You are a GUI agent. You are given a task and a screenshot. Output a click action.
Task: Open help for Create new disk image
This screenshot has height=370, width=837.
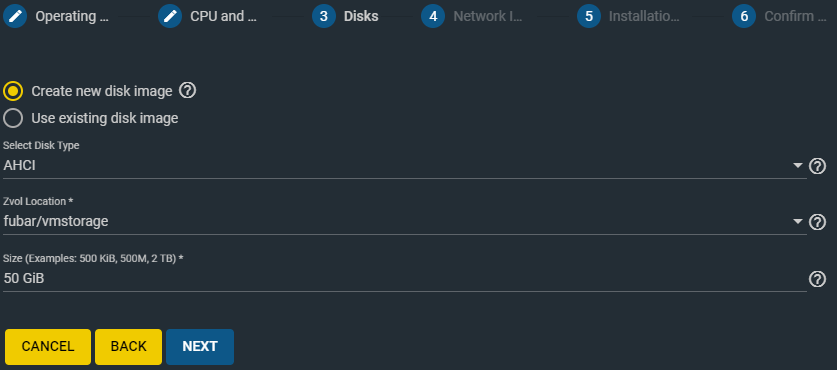[x=187, y=91]
